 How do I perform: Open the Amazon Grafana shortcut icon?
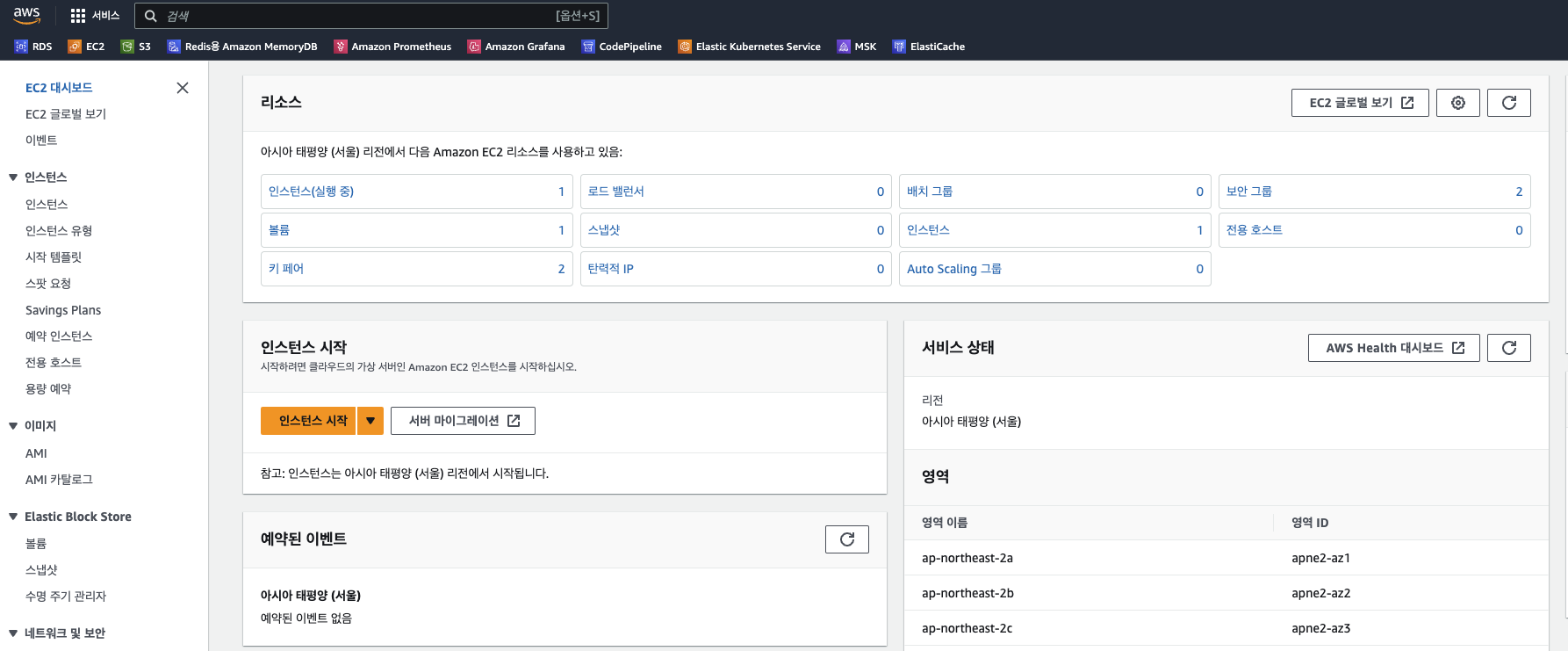(474, 47)
